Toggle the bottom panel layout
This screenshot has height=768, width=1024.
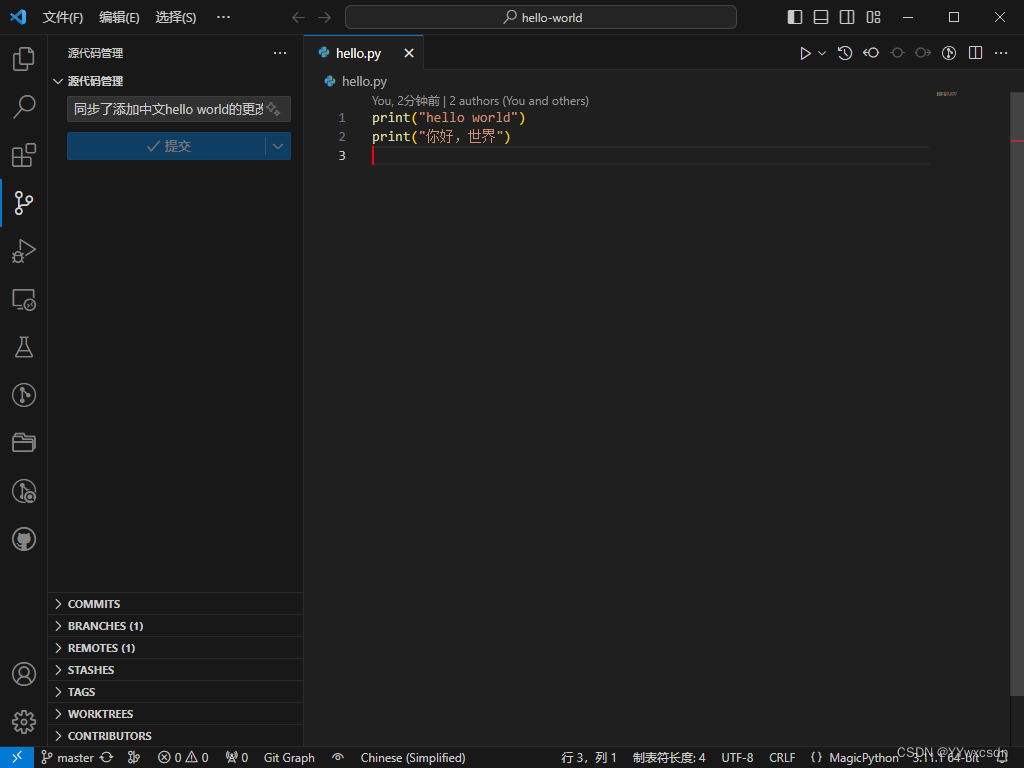pyautogui.click(x=821, y=18)
